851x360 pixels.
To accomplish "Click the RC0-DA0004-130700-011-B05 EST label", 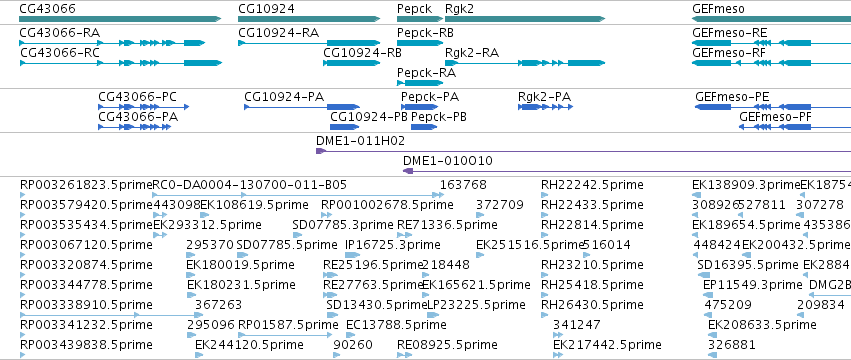I will (x=250, y=185).
